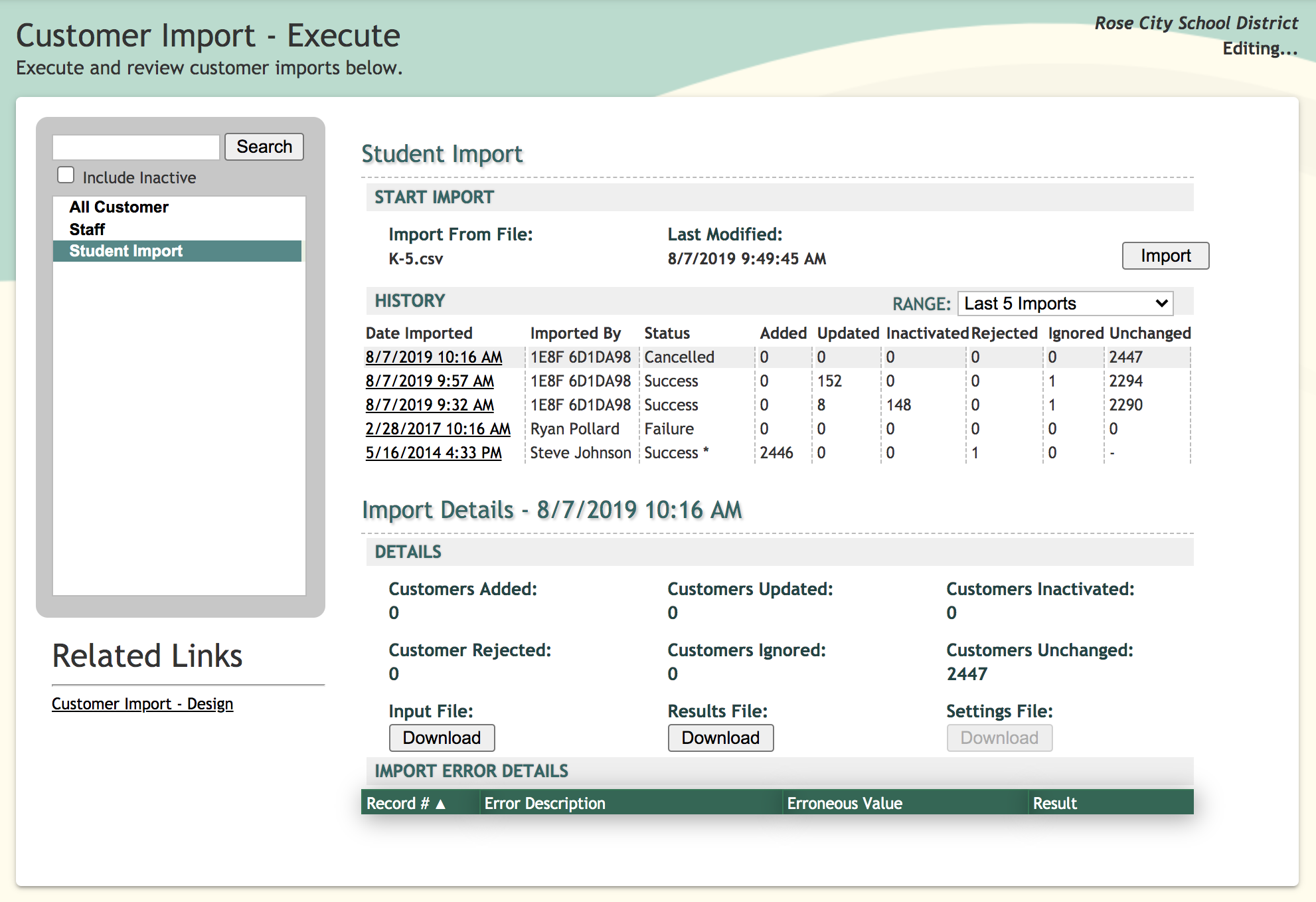This screenshot has height=902, width=1316.
Task: Select All Customer in the list
Action: point(119,207)
